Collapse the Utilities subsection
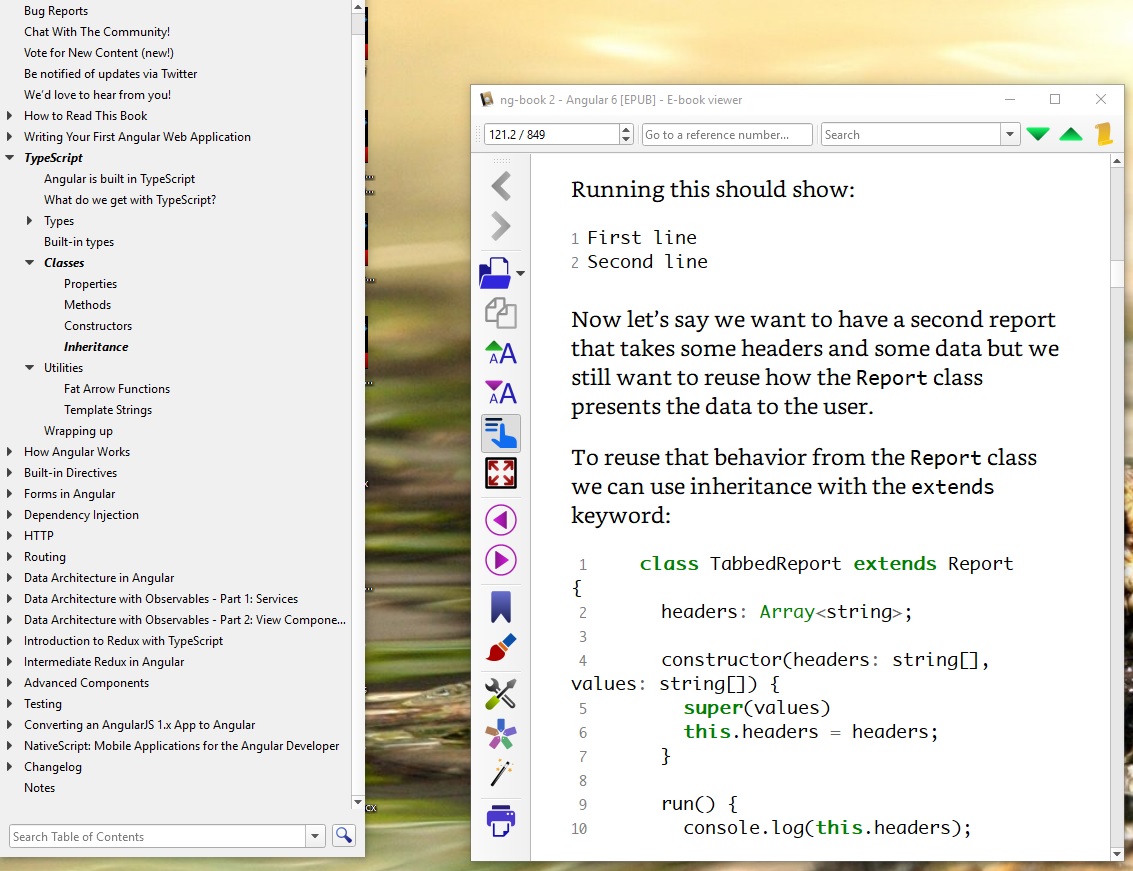 coord(30,367)
